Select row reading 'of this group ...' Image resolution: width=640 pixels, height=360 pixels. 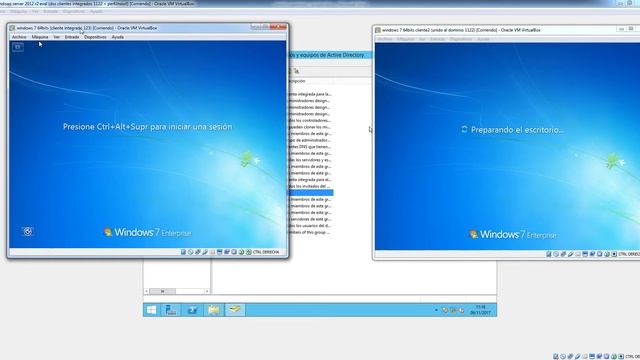(310, 232)
